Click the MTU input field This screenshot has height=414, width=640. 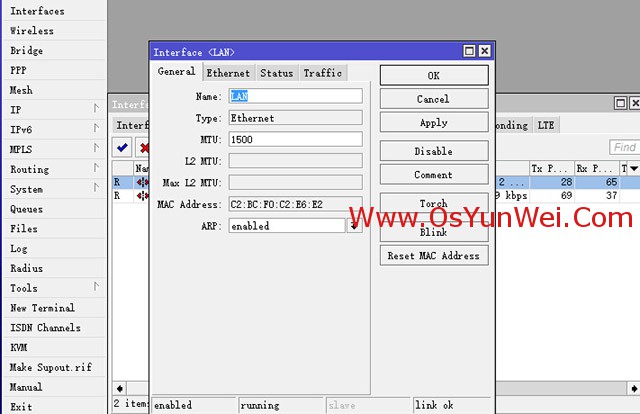click(x=295, y=139)
